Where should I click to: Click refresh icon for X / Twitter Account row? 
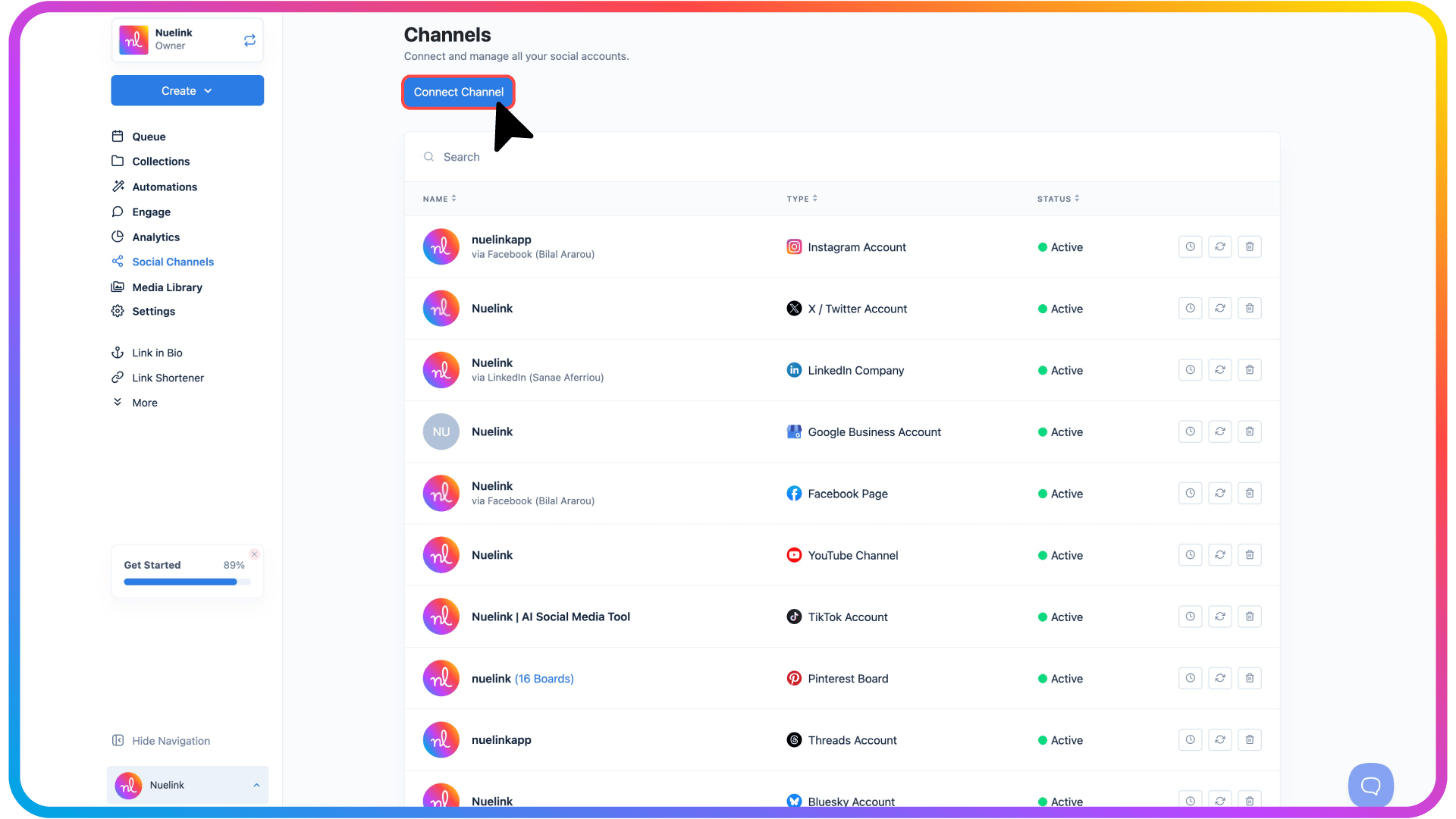(1219, 309)
